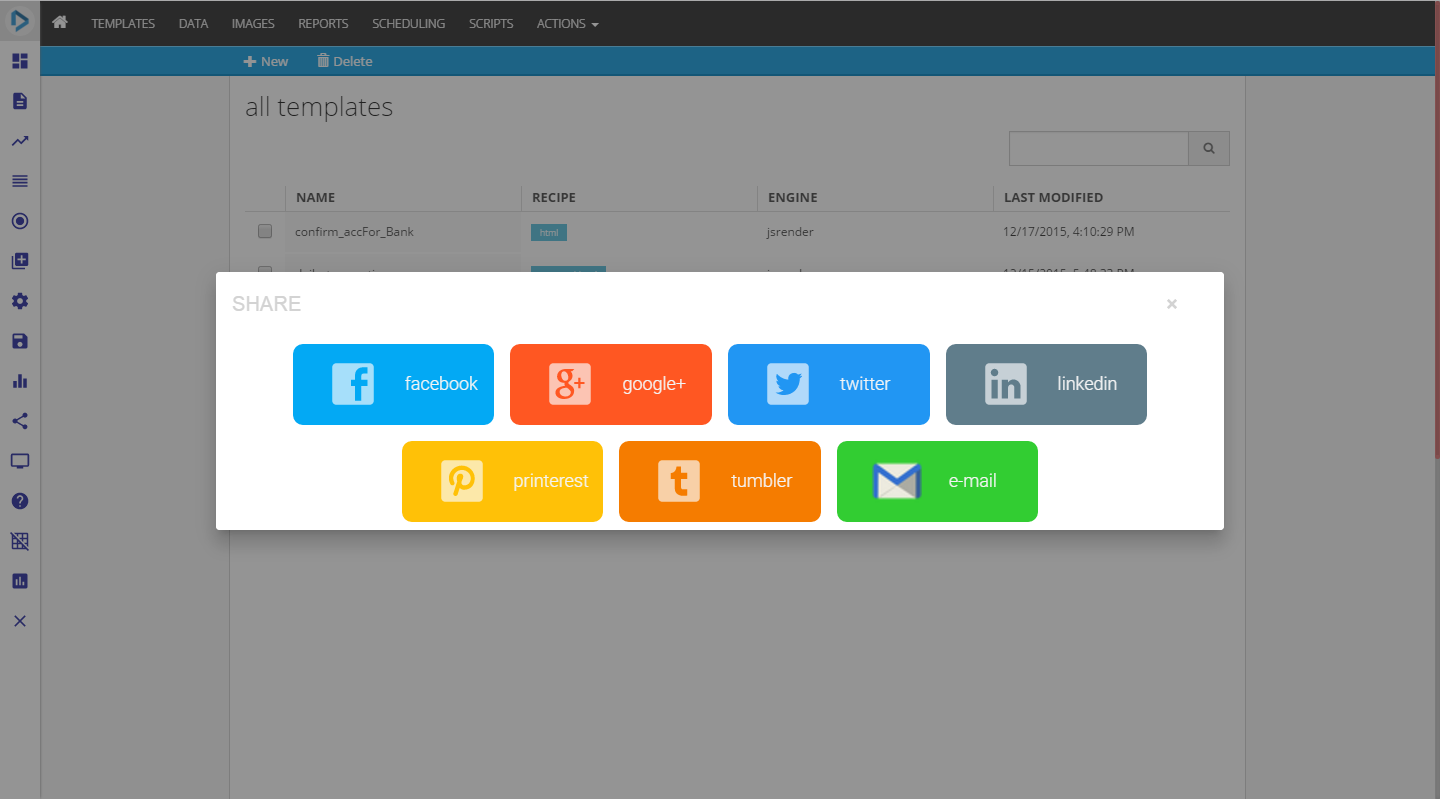Click the X icon at sidebar bottom

tap(20, 621)
